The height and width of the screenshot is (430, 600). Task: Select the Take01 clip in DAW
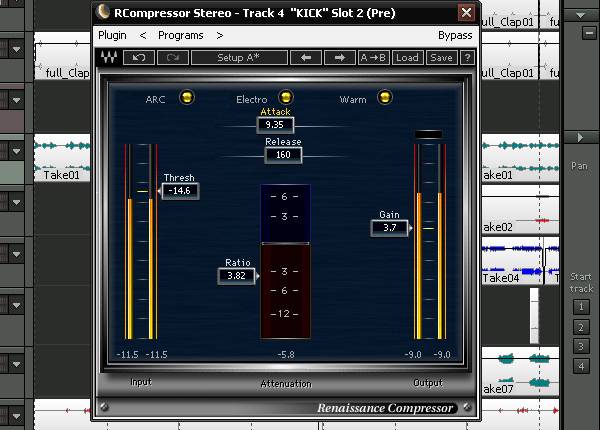62,158
